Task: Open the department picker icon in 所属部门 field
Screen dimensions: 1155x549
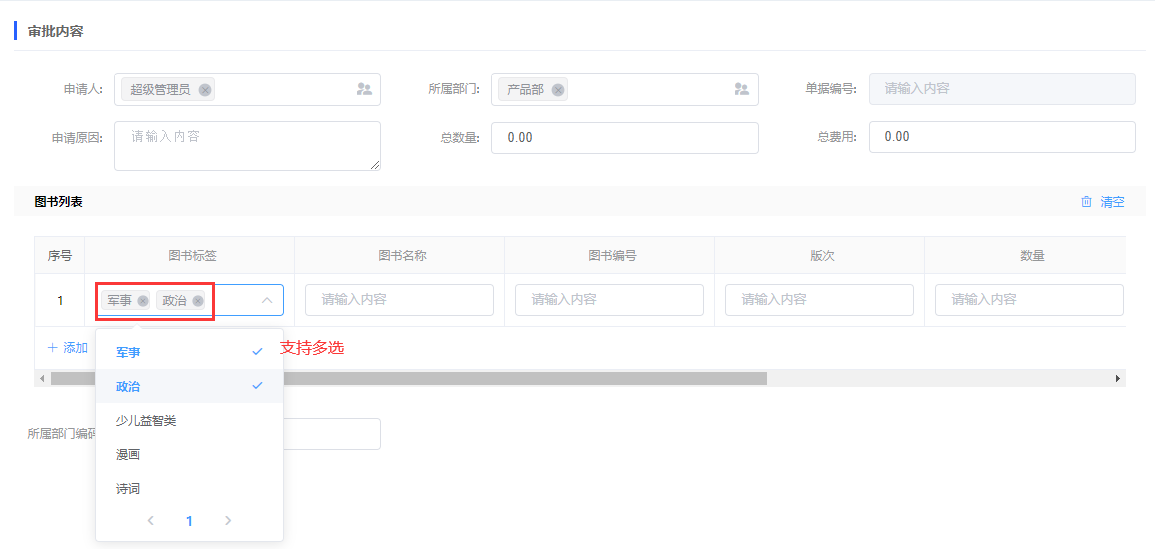Action: point(741,89)
